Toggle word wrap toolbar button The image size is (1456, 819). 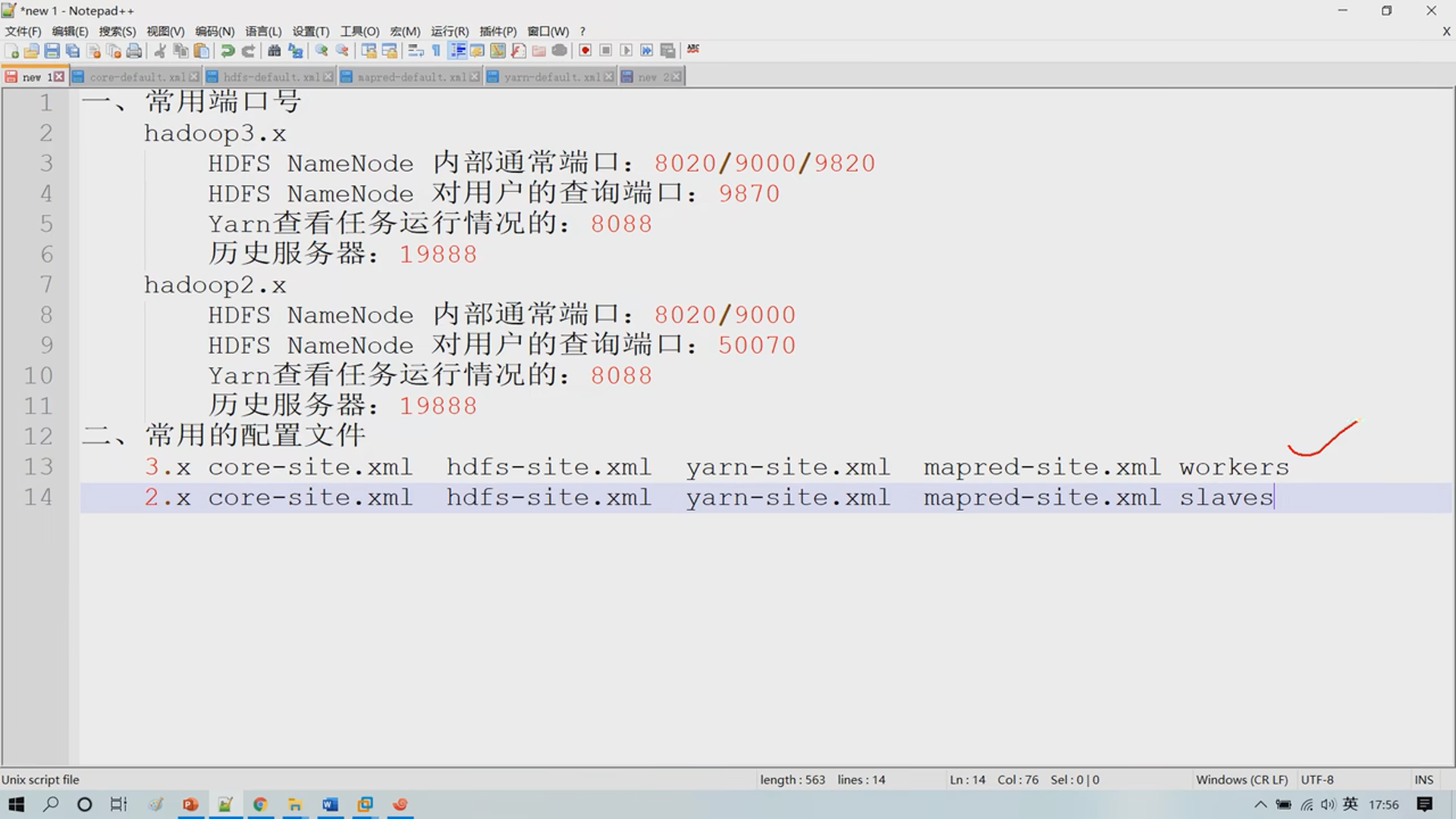tap(416, 51)
